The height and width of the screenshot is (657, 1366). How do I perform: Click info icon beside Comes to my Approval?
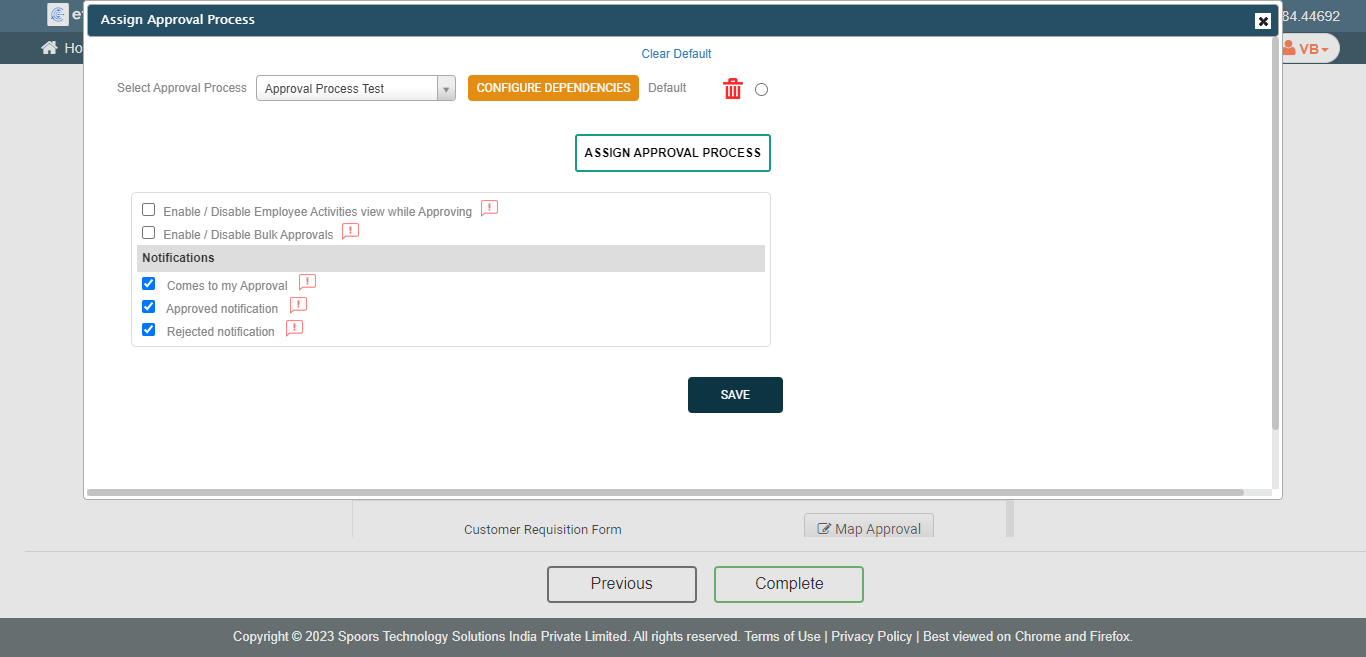tap(307, 283)
